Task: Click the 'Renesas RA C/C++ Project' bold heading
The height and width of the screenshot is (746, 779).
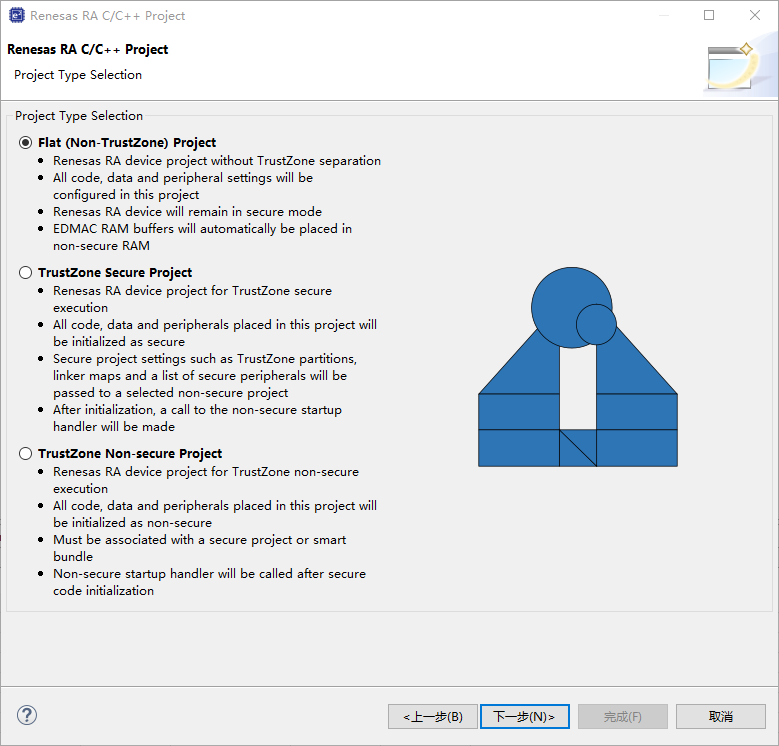Action: coord(88,50)
